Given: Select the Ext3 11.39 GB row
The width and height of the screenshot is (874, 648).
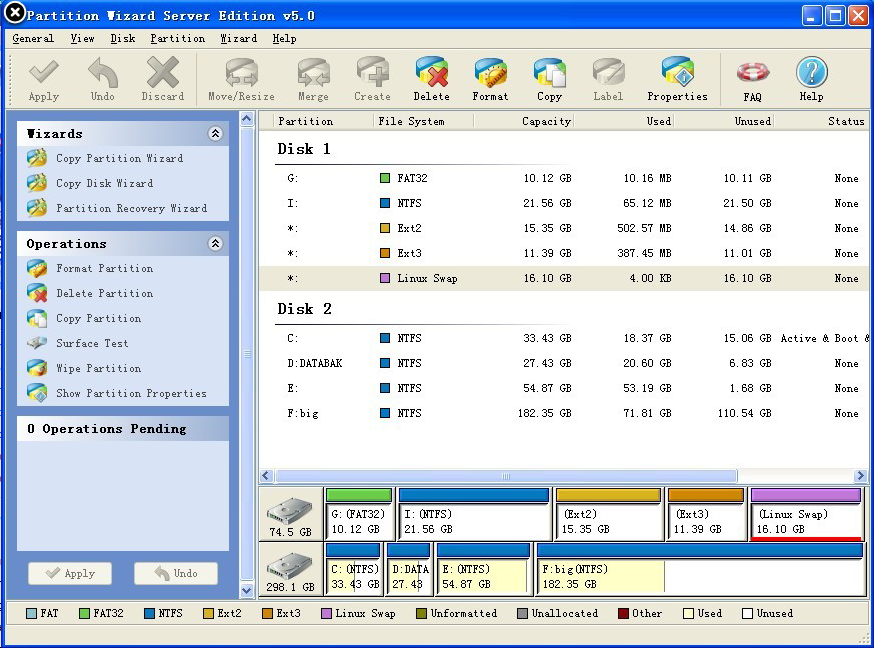Looking at the screenshot, I should click(564, 254).
